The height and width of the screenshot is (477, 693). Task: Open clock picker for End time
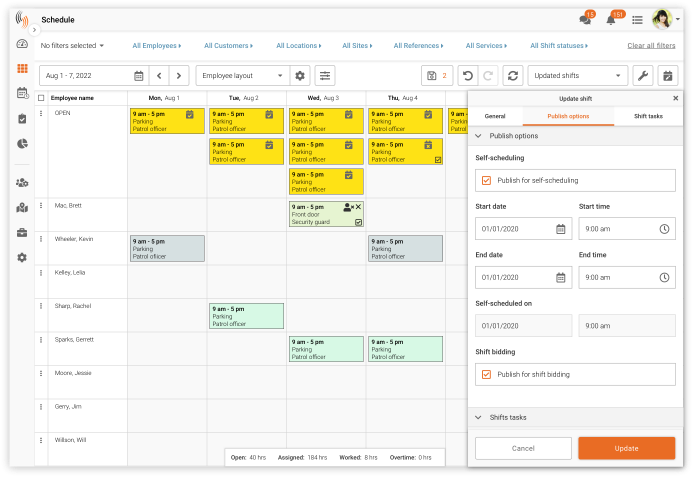(664, 278)
